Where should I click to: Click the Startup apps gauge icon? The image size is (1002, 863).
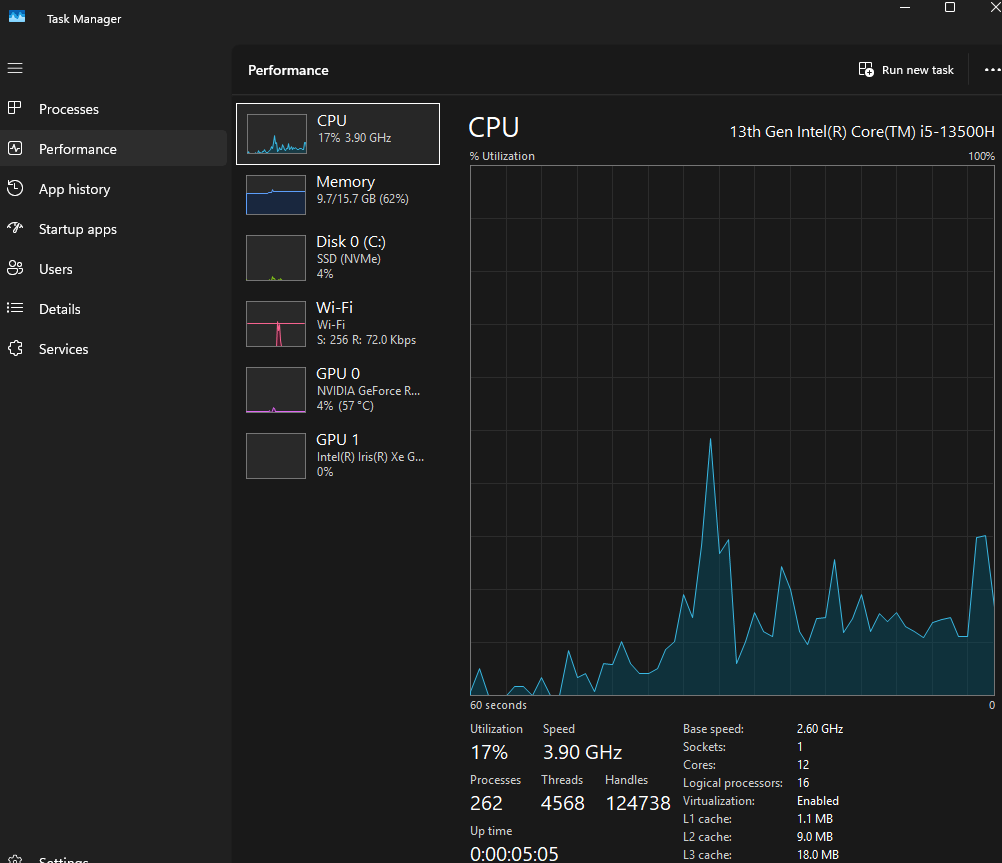point(15,228)
